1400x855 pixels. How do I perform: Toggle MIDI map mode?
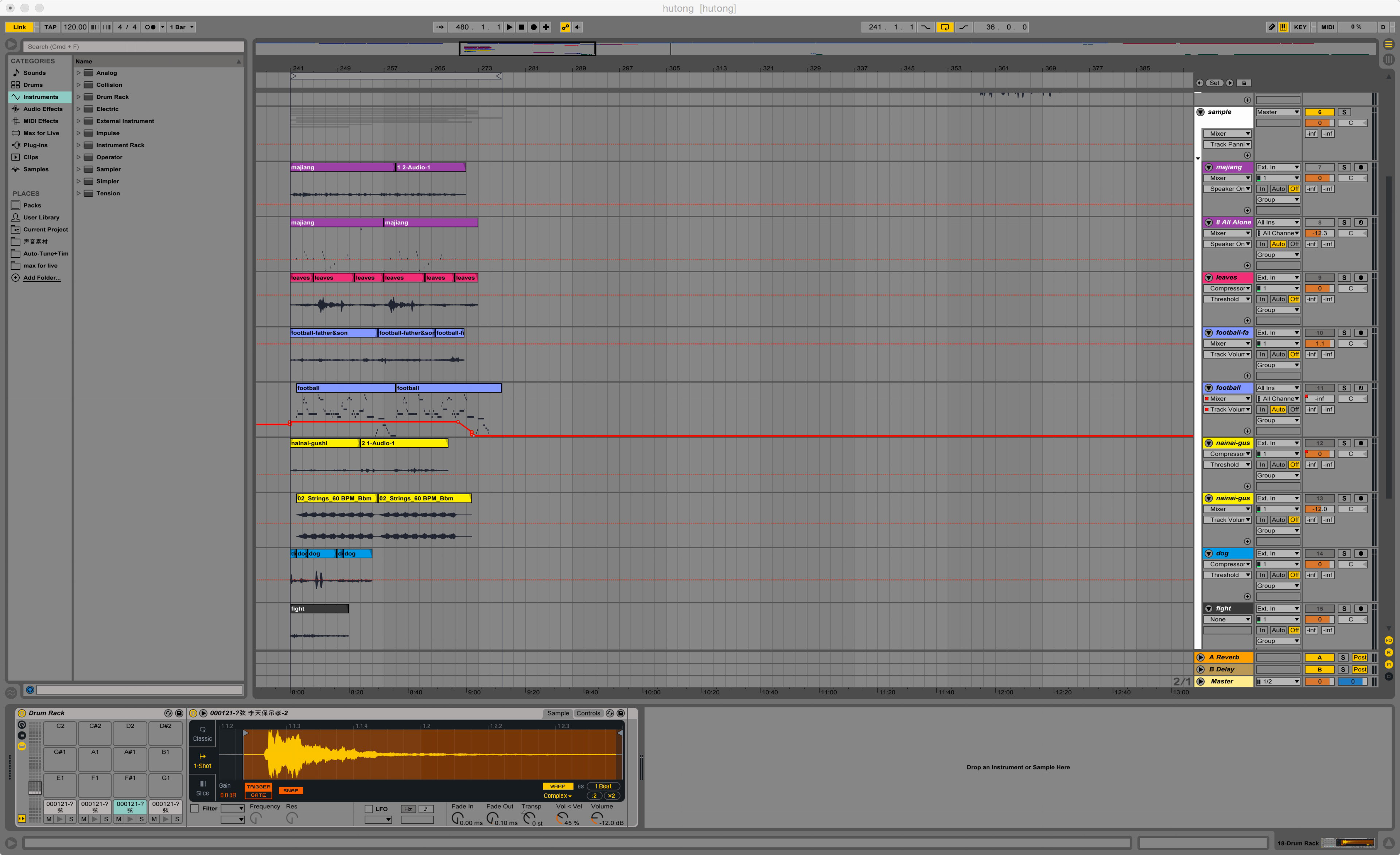pyautogui.click(x=1327, y=27)
